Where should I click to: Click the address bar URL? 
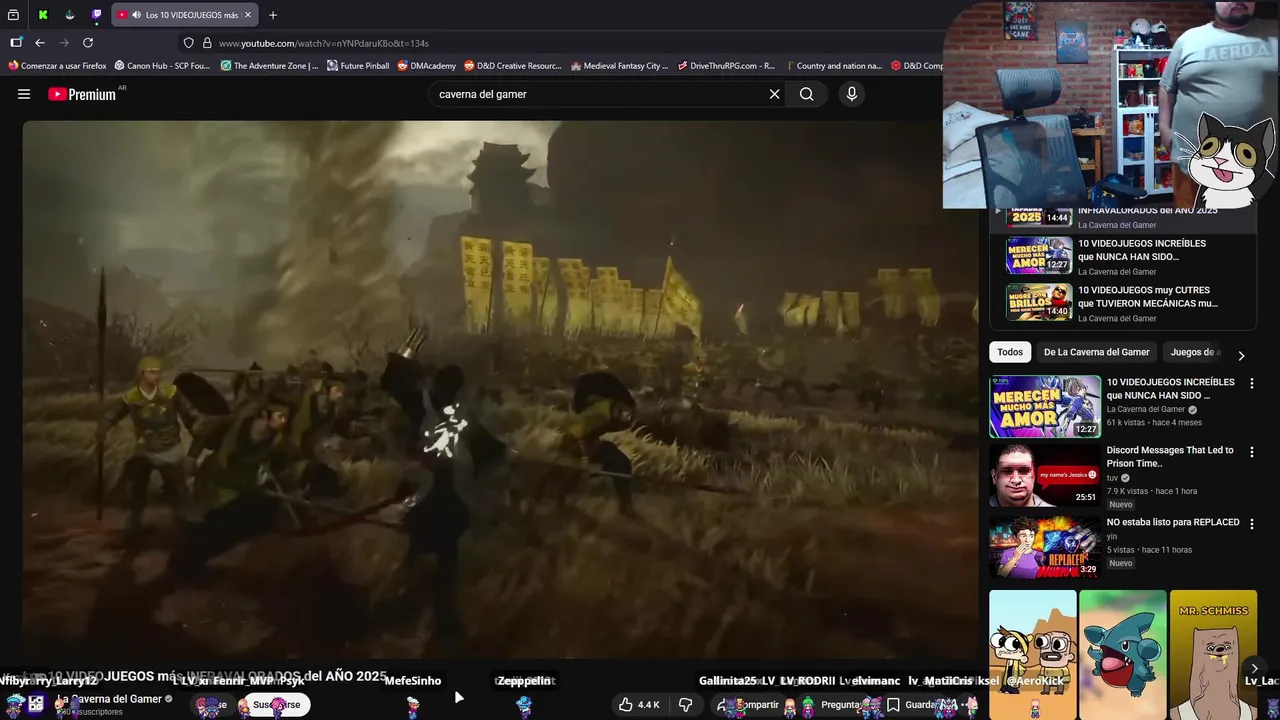324,43
